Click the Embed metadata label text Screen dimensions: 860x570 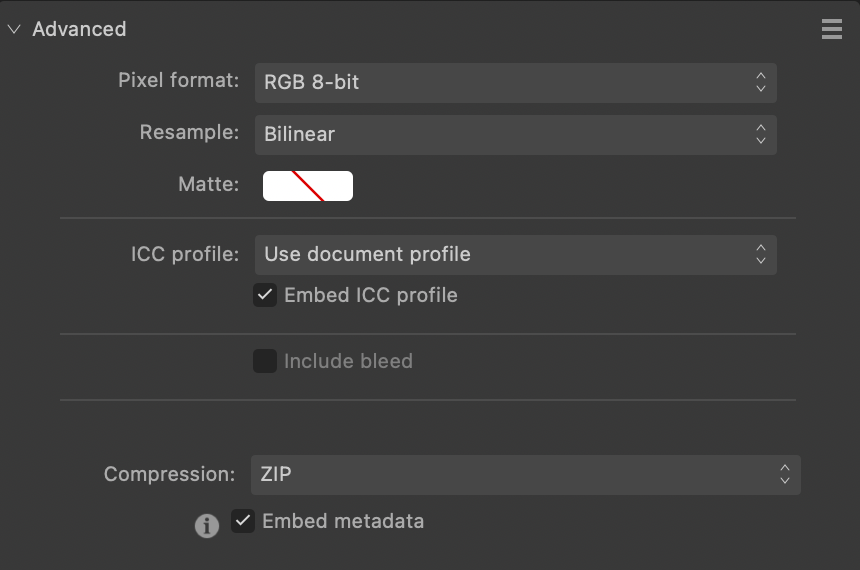tap(343, 521)
